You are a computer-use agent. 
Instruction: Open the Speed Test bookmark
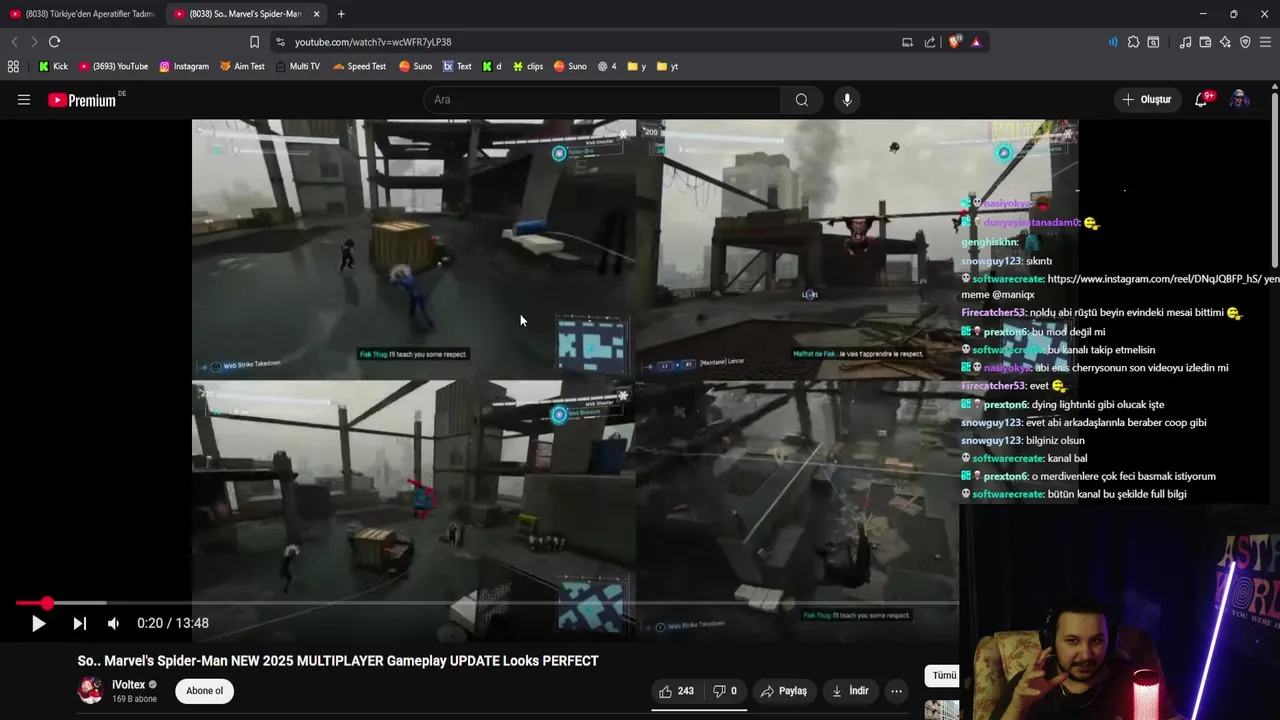pos(359,66)
